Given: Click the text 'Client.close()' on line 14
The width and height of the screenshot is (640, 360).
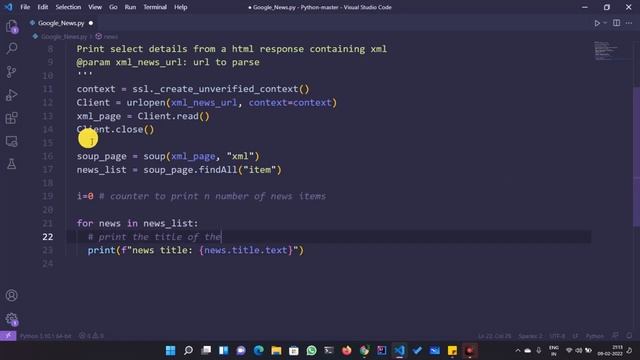Looking at the screenshot, I should [116, 129].
